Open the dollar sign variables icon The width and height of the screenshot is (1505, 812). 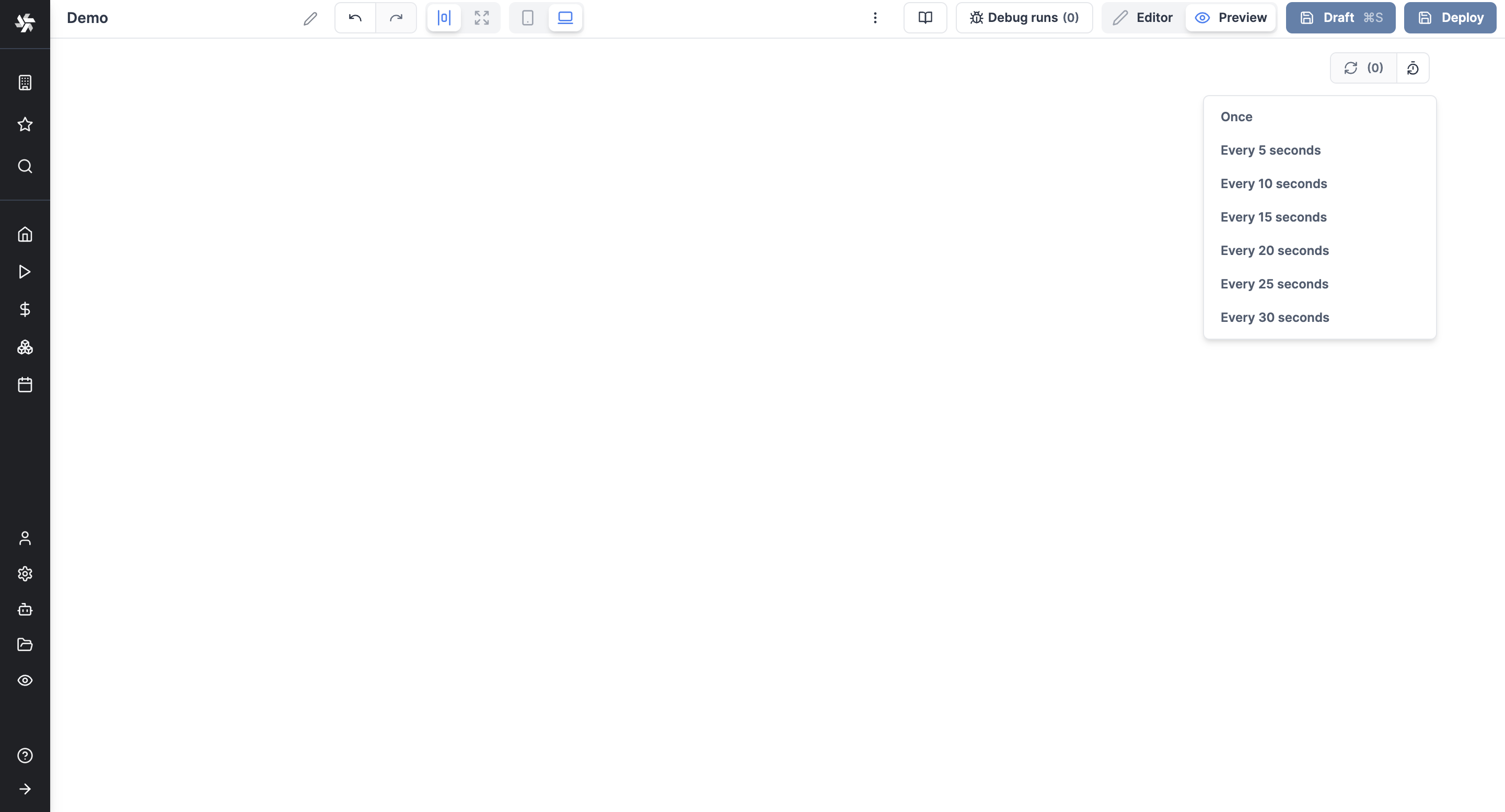tap(25, 309)
